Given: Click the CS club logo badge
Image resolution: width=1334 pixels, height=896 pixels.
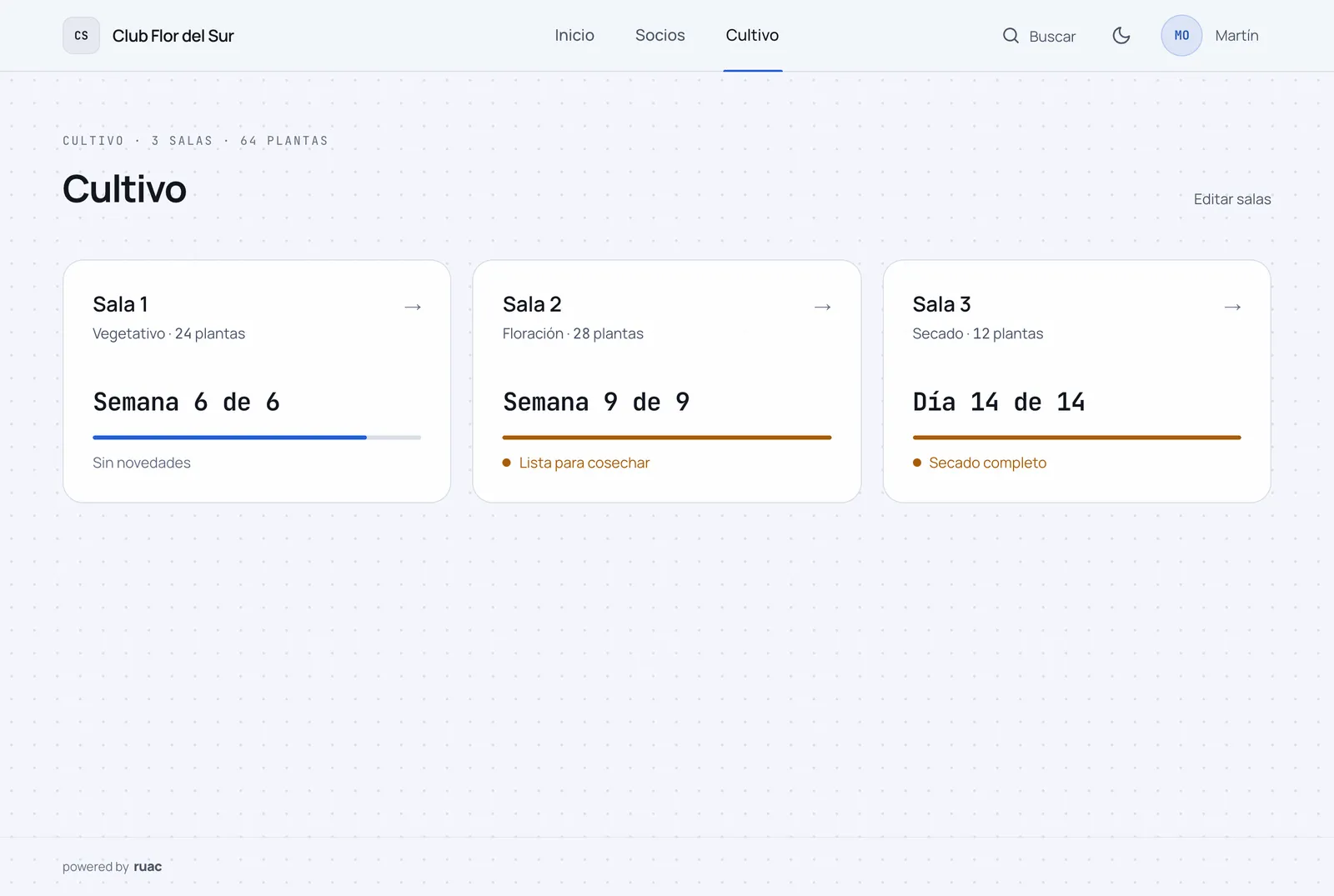Looking at the screenshot, I should (81, 36).
